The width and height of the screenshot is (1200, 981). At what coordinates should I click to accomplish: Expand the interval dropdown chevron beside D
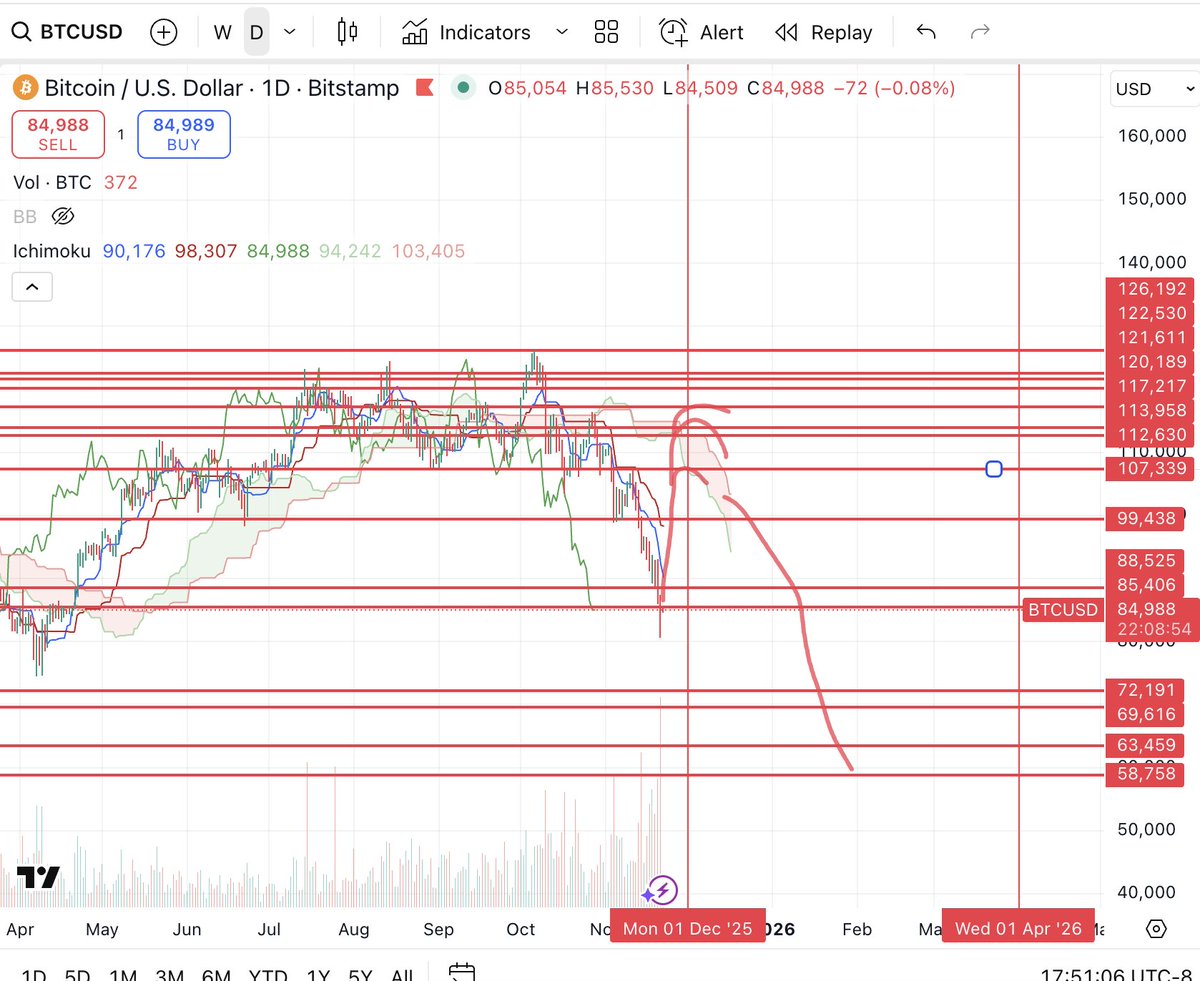[290, 32]
